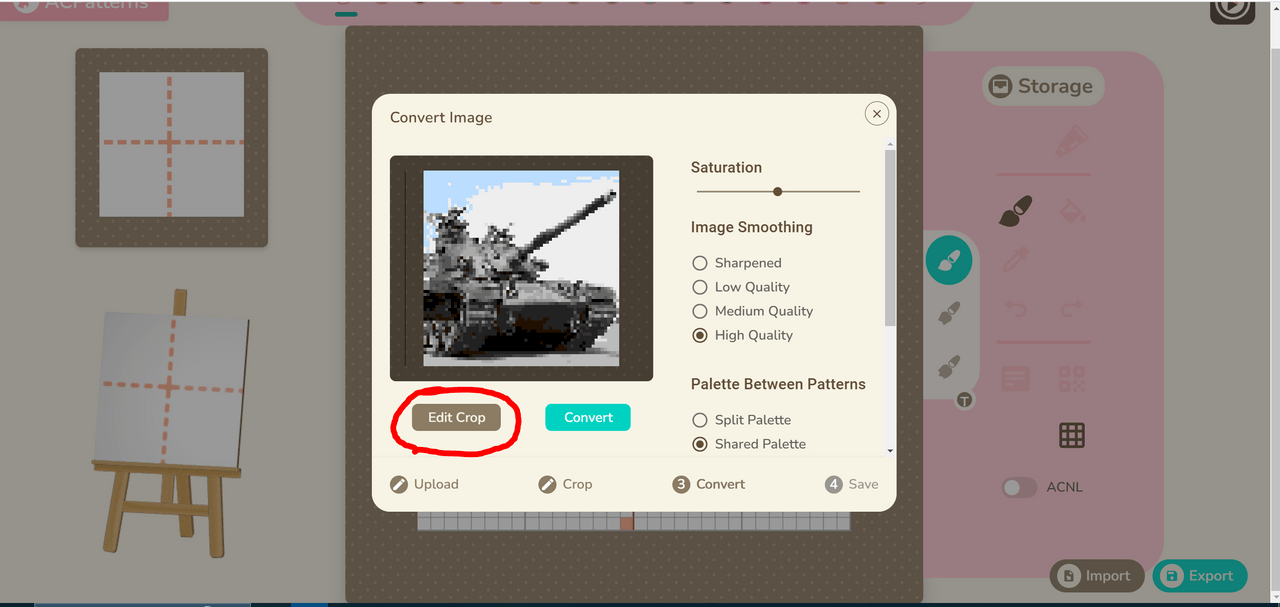This screenshot has width=1280, height=607.
Task: Click the tank image preview
Action: 521,268
